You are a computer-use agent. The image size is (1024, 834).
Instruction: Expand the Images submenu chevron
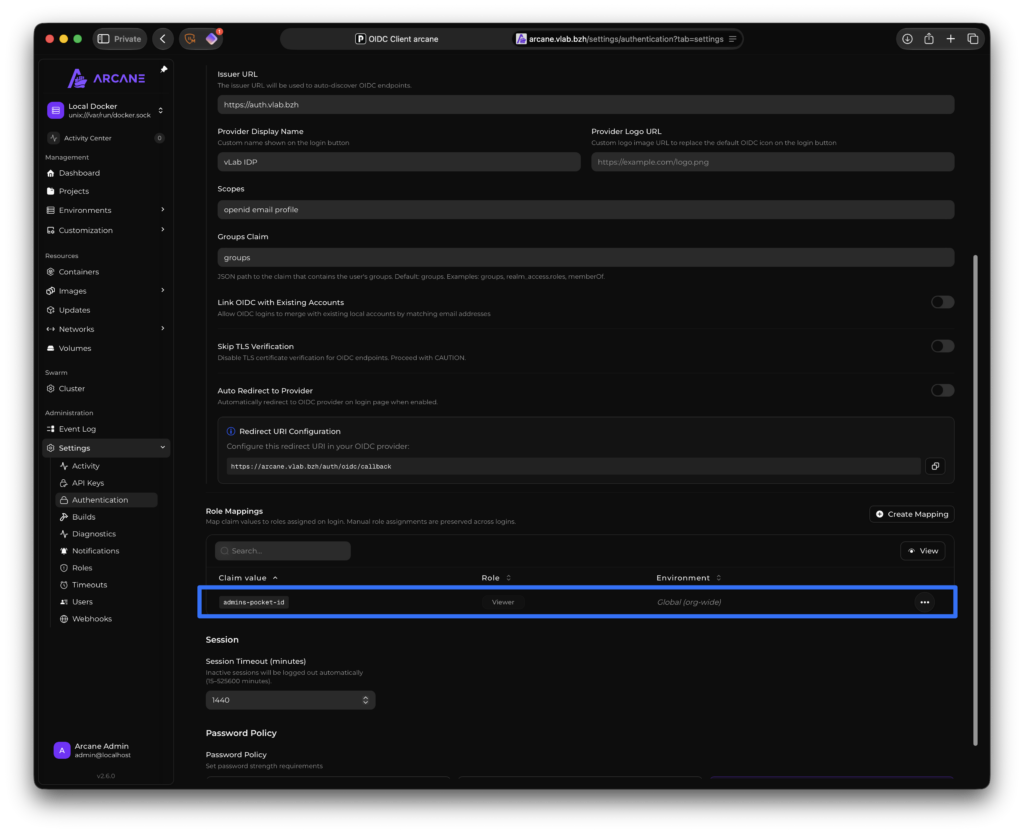(163, 291)
